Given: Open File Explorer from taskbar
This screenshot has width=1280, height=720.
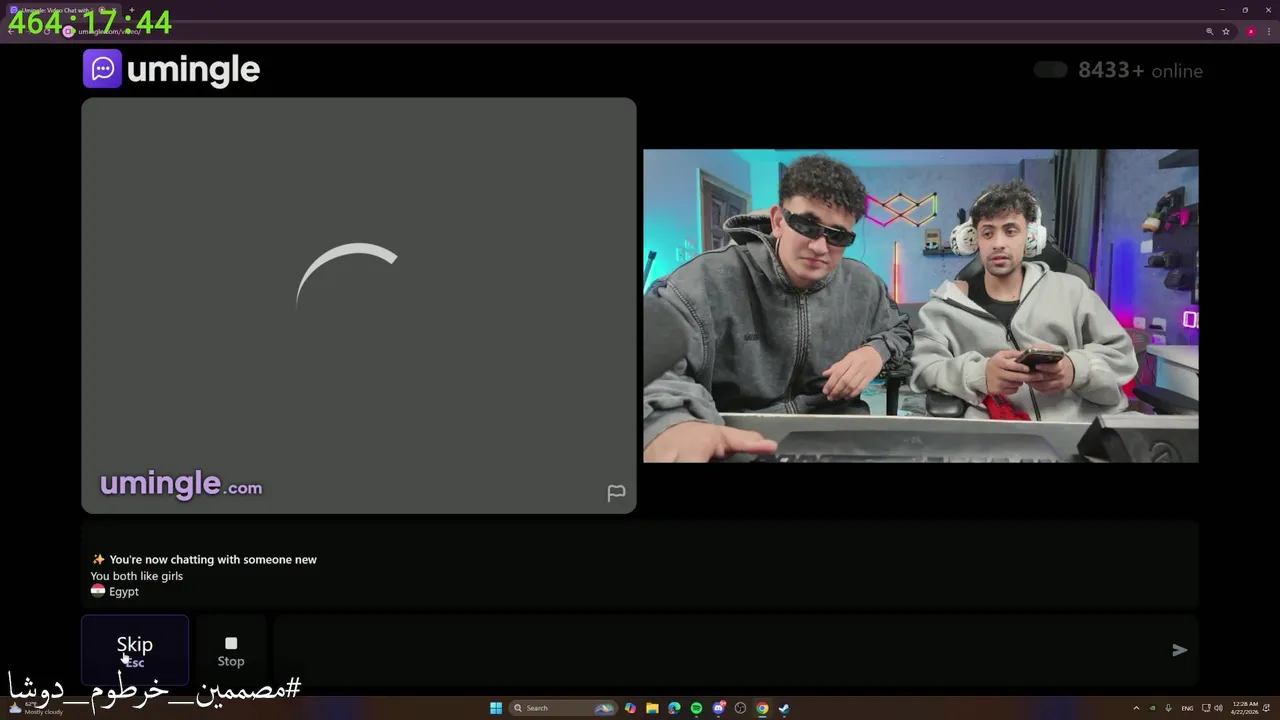Looking at the screenshot, I should (x=652, y=708).
